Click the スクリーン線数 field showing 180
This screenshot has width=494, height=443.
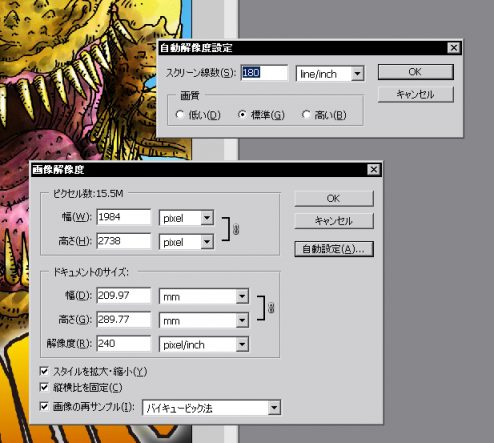pos(264,73)
